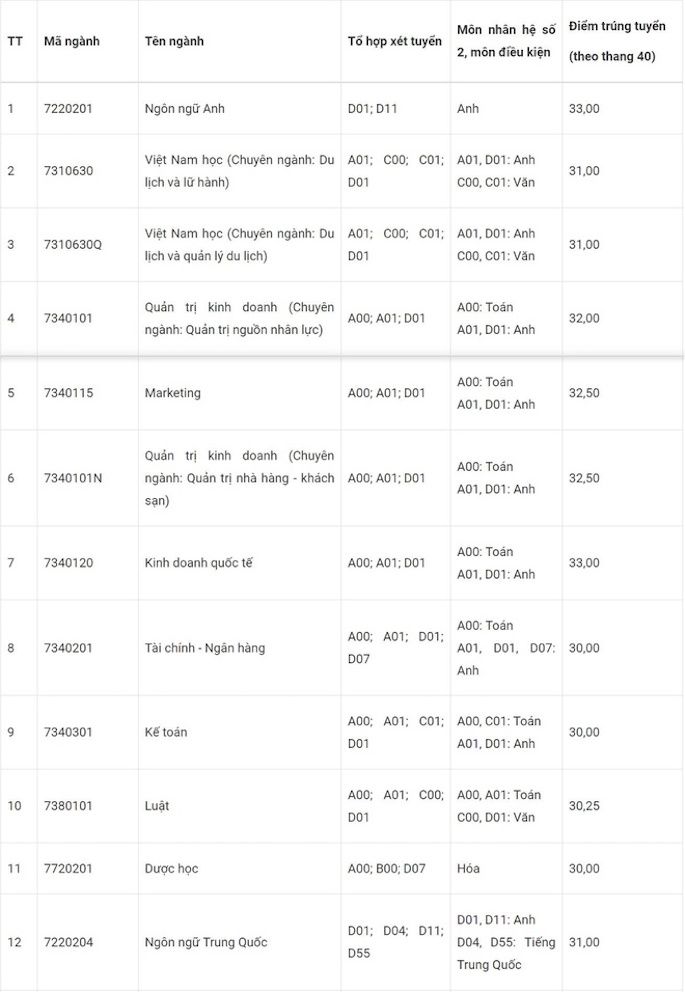Click the "Mã ngành" column header

pos(71,41)
